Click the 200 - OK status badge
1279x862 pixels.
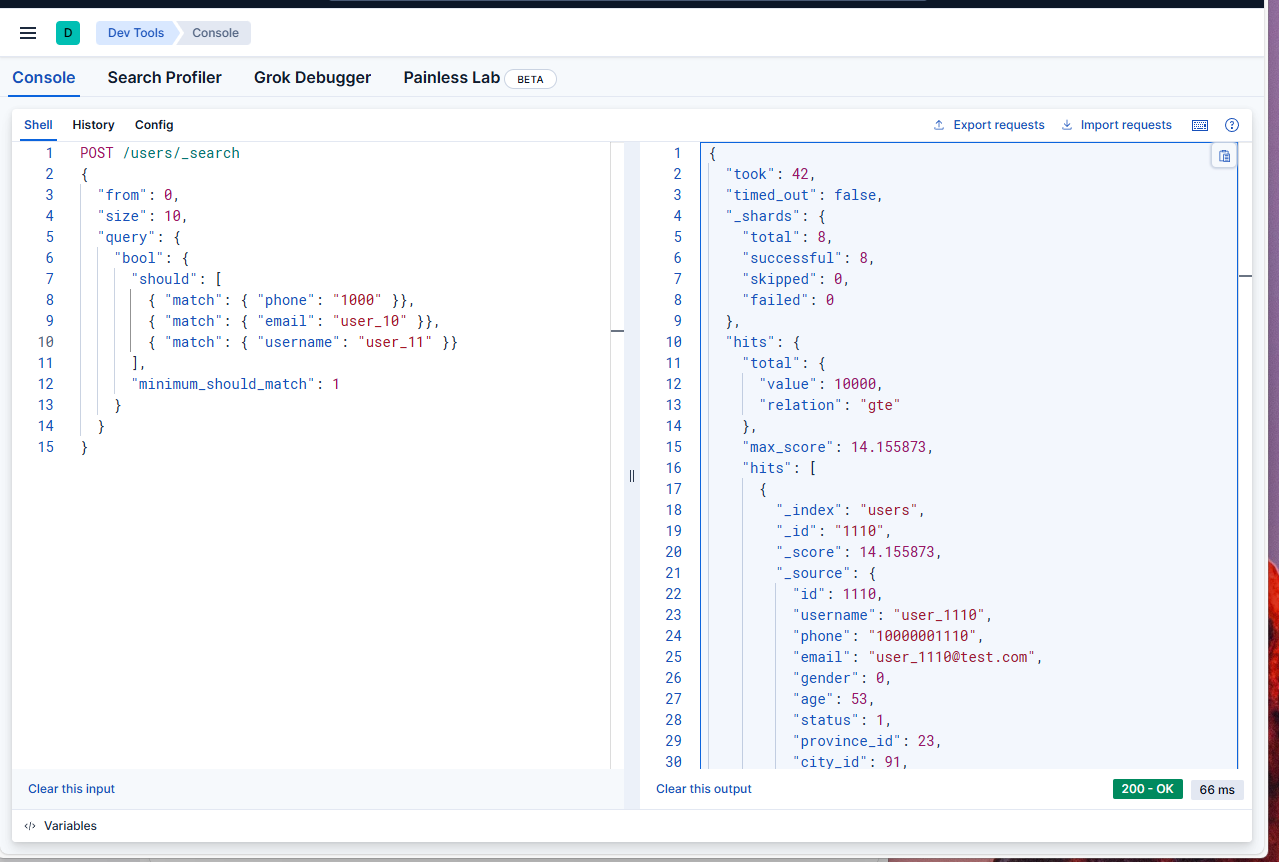(1147, 789)
